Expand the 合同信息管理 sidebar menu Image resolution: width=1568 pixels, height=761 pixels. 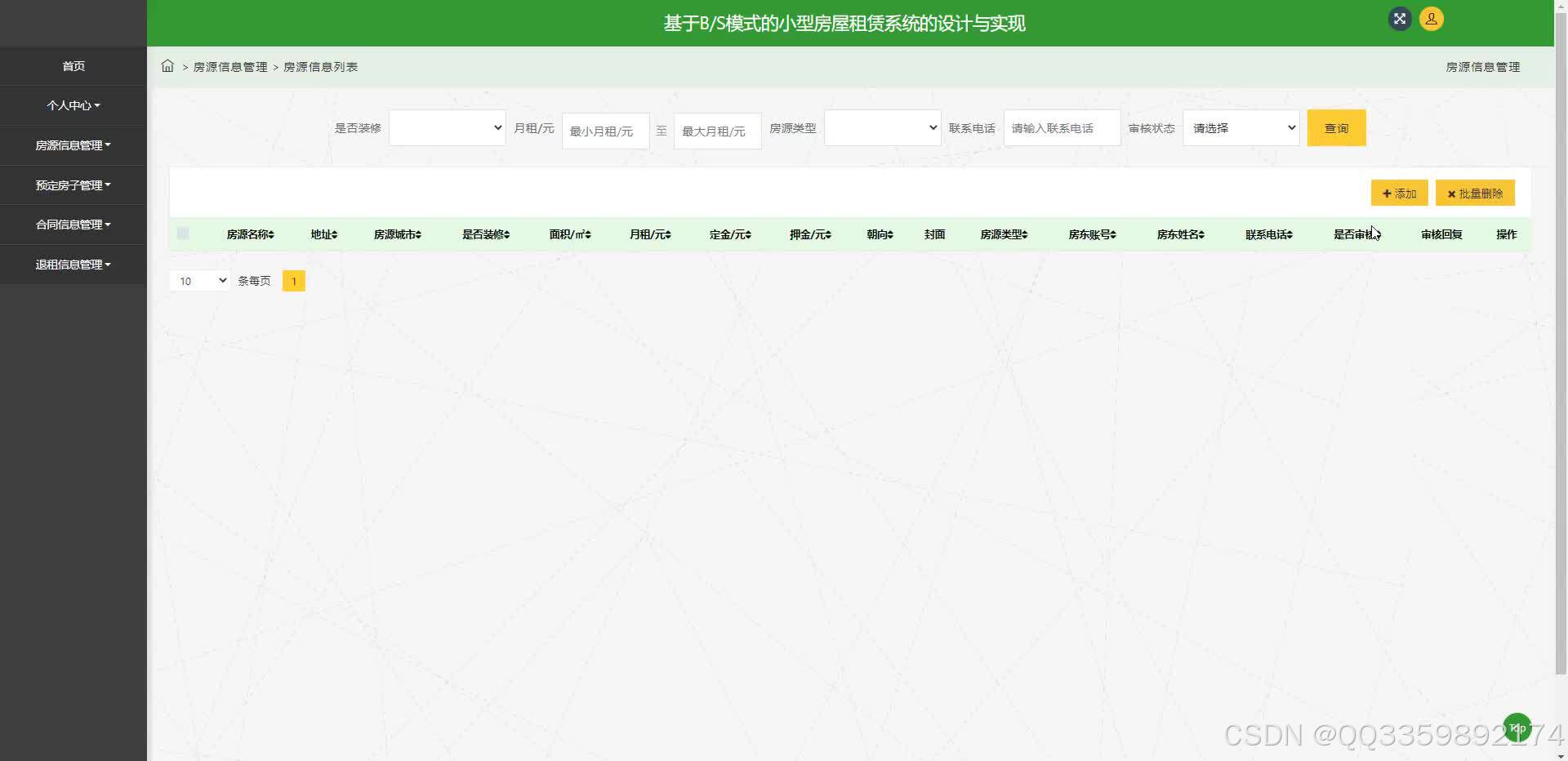point(73,225)
